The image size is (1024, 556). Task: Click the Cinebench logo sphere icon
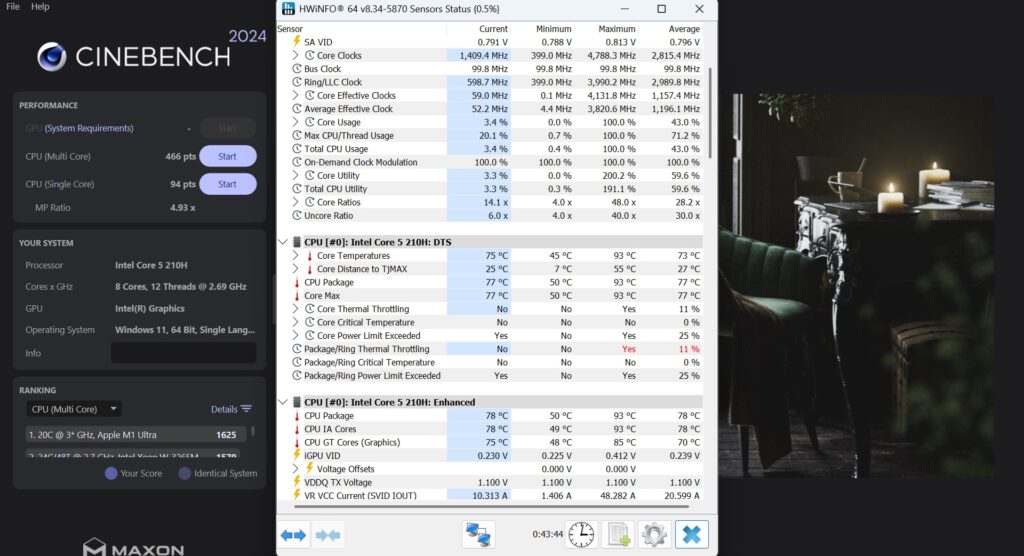tap(52, 57)
